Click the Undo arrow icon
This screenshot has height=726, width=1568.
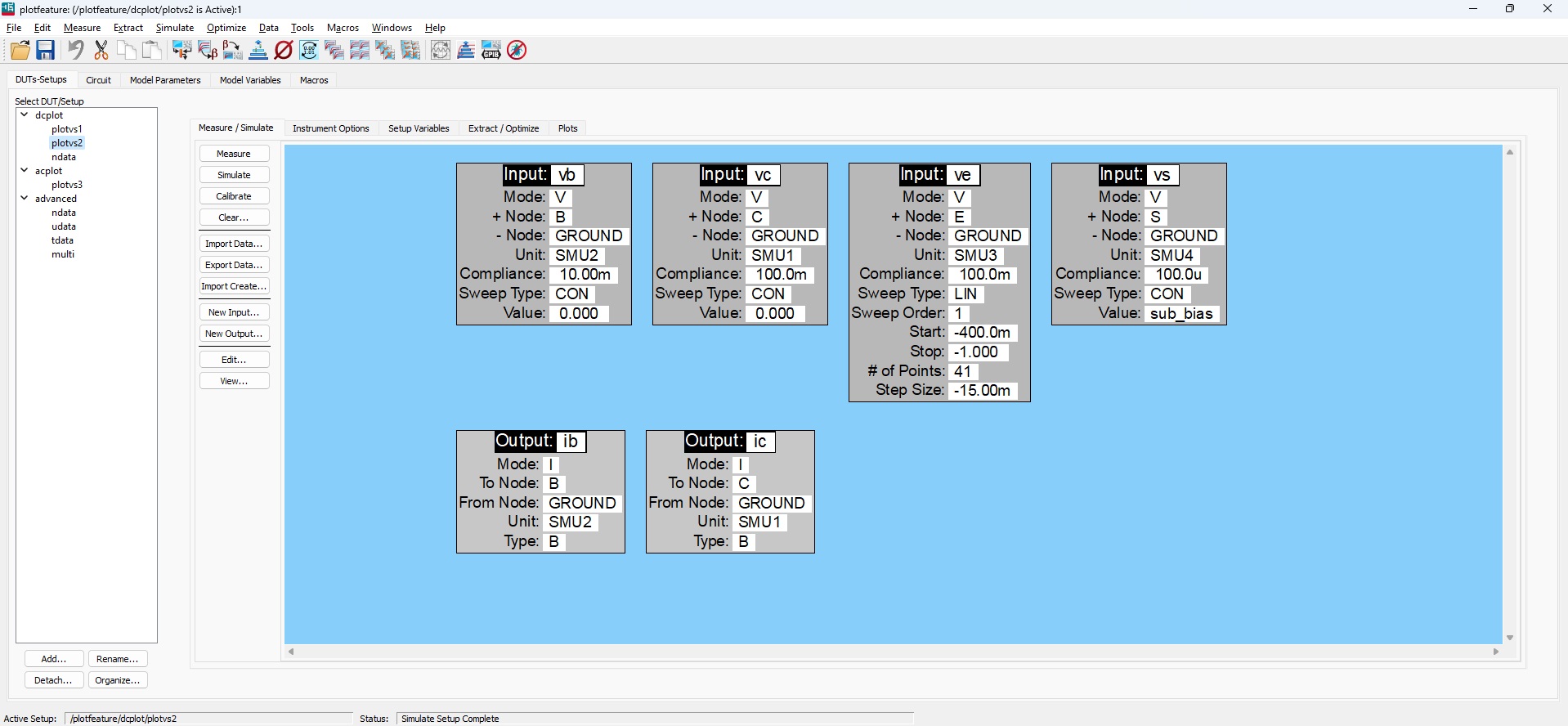(76, 51)
